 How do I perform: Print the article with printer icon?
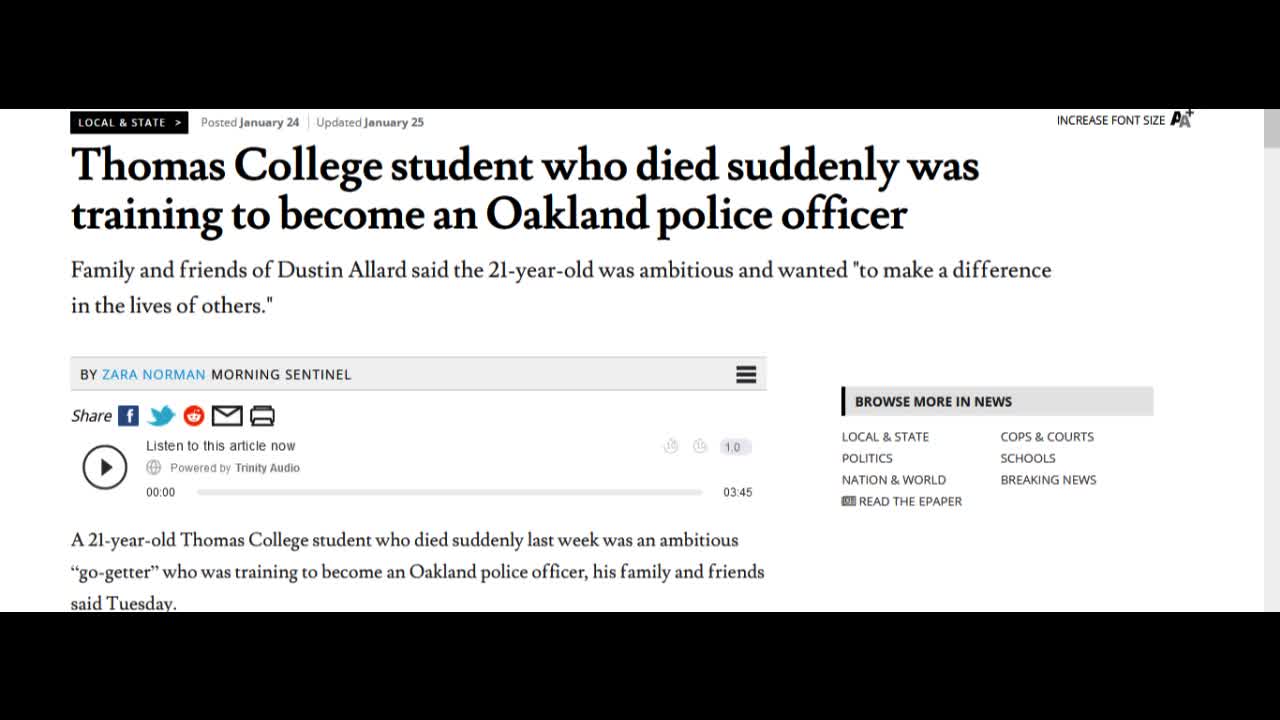262,416
